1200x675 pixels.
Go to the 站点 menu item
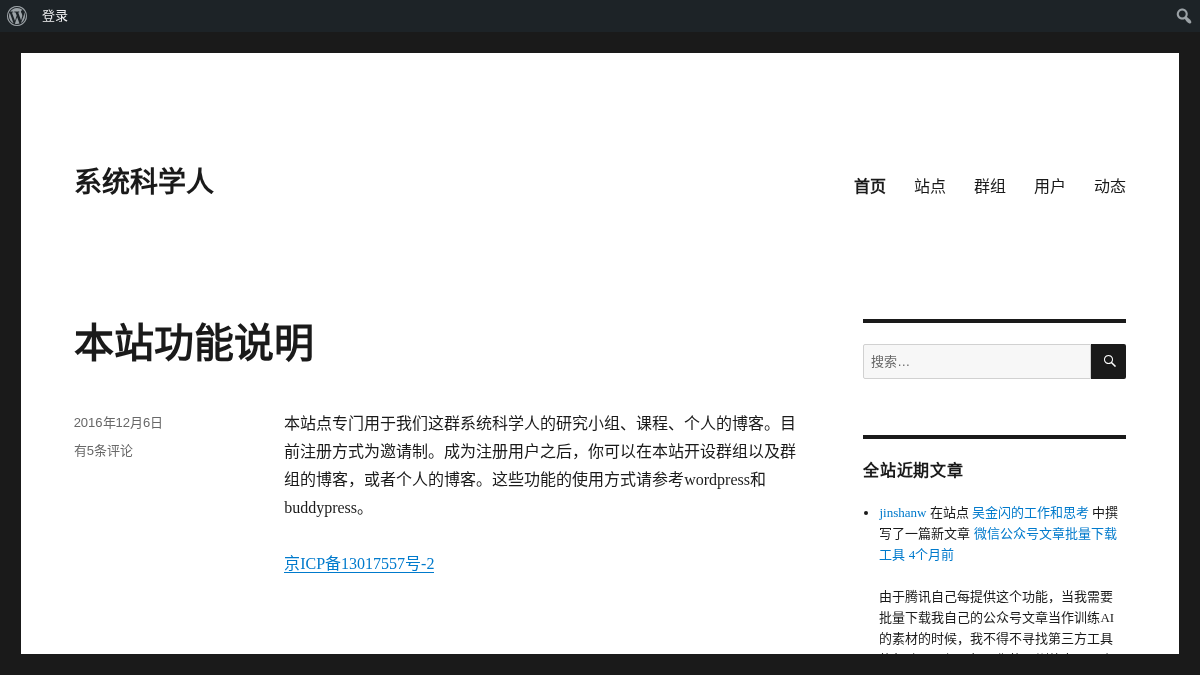click(x=930, y=186)
